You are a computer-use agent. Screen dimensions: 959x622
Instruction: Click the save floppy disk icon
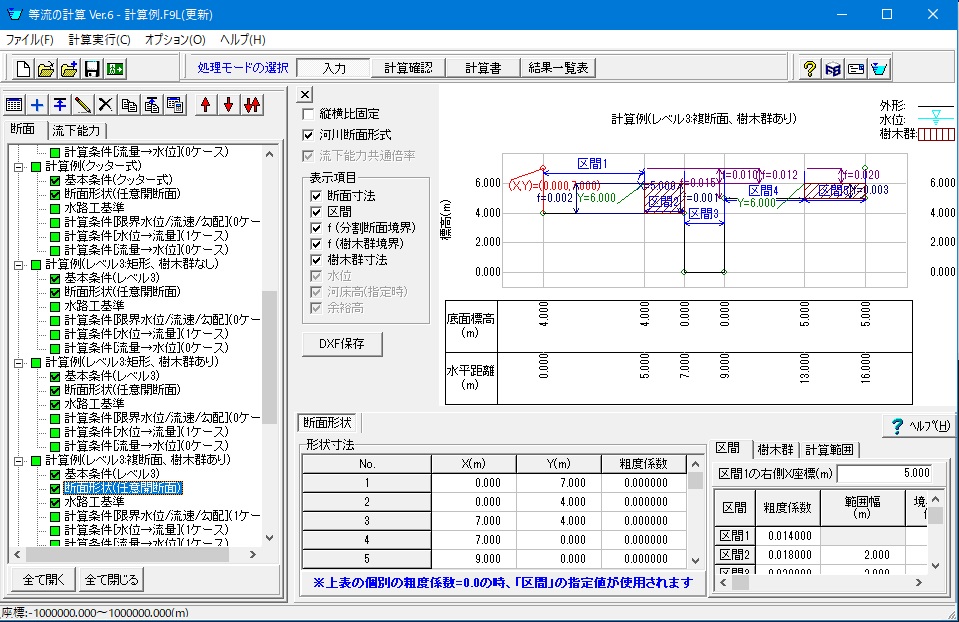tap(92, 69)
